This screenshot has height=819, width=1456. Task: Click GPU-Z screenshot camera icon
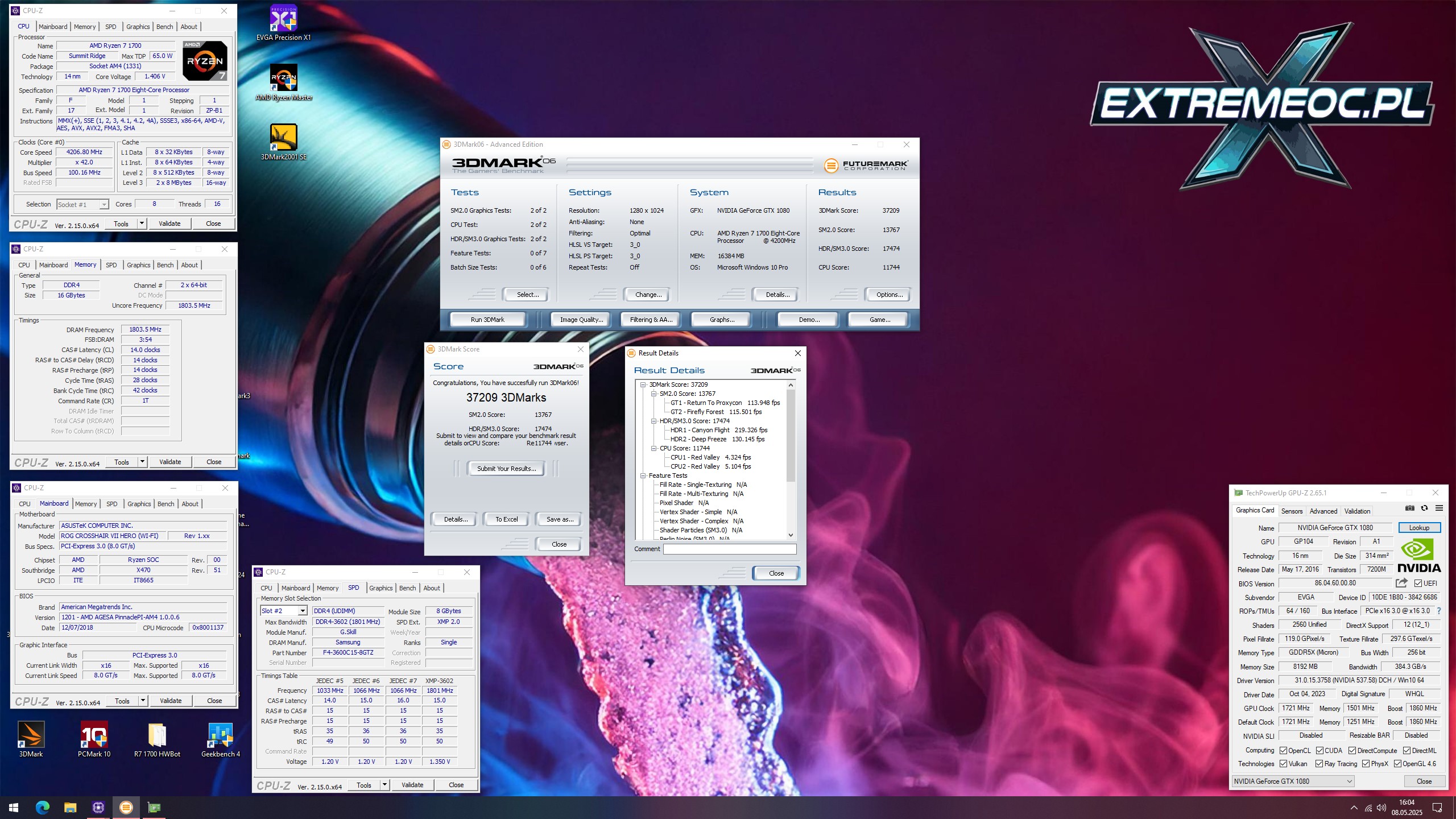pos(1409,508)
